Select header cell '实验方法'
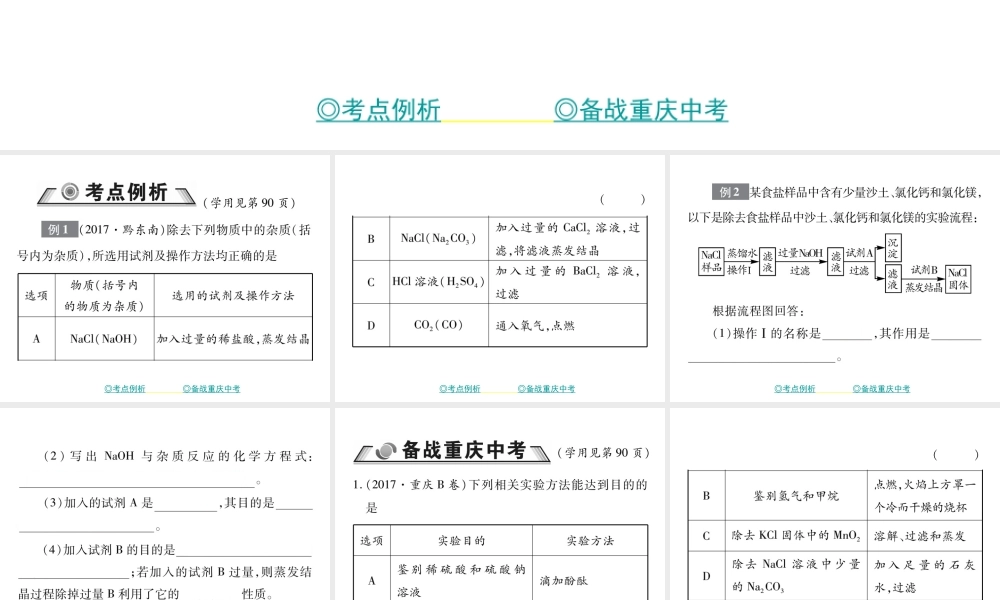Screen dimensions: 1000x600 pos(590,541)
